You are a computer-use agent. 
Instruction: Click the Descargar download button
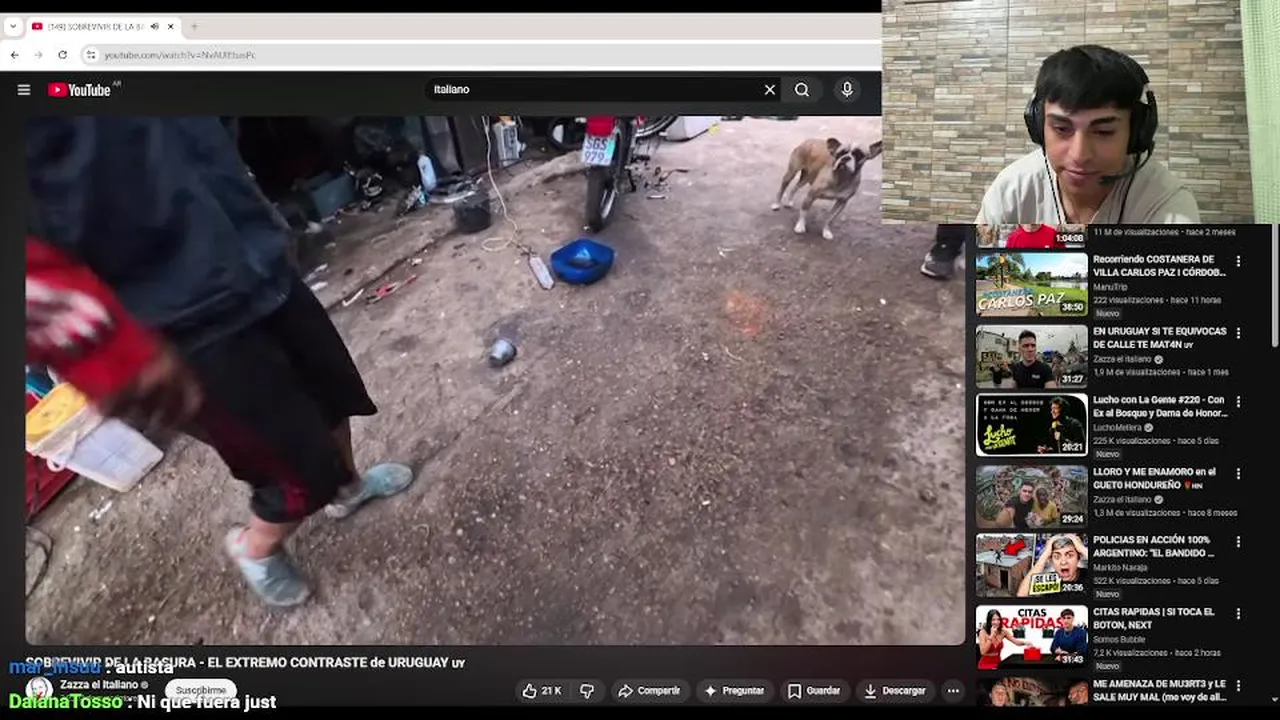tap(894, 691)
